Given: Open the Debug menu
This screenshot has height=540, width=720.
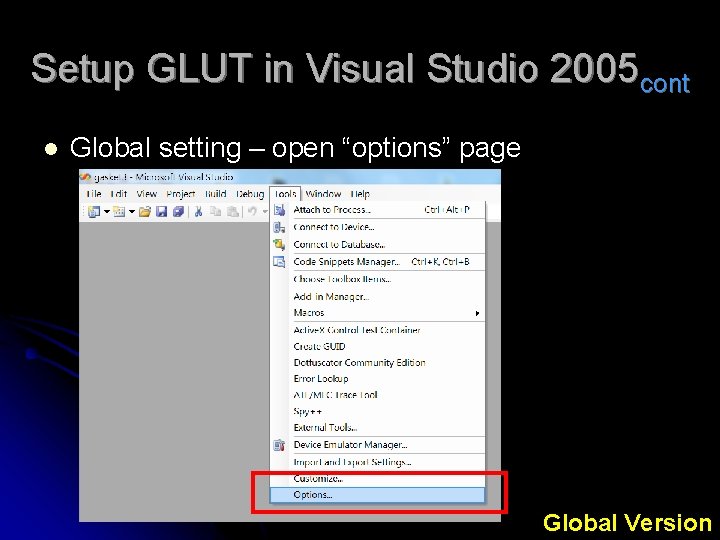Looking at the screenshot, I should coord(250,194).
